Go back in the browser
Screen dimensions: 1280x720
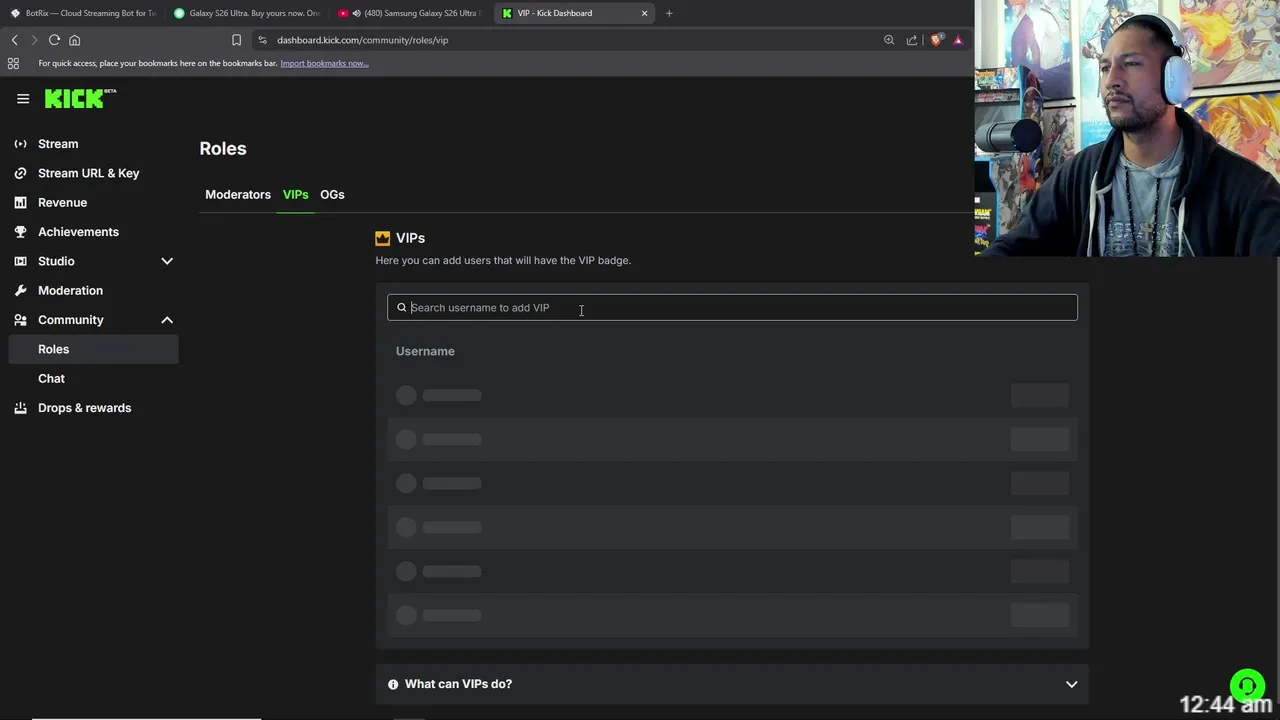[15, 40]
